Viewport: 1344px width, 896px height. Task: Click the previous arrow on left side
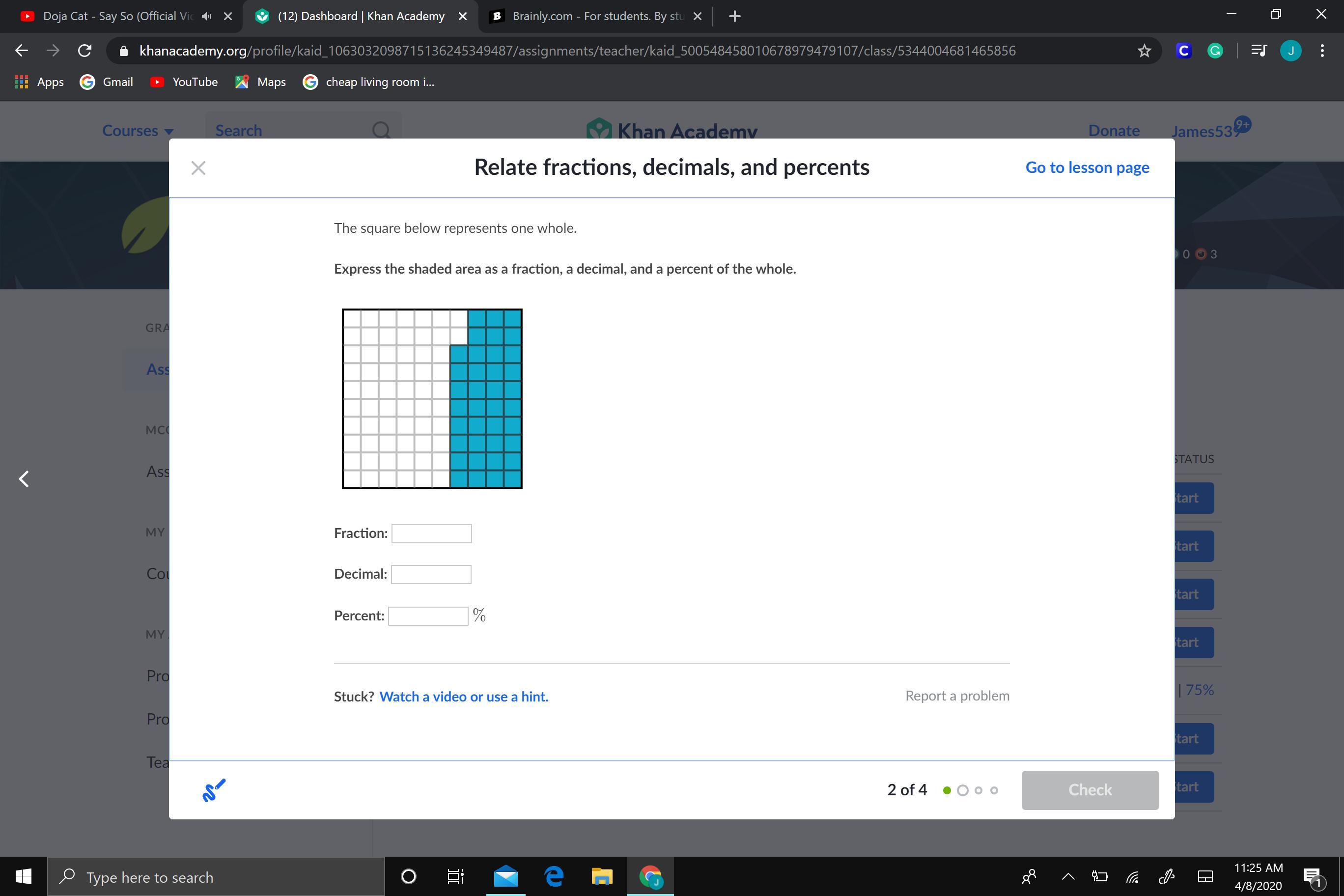click(24, 479)
